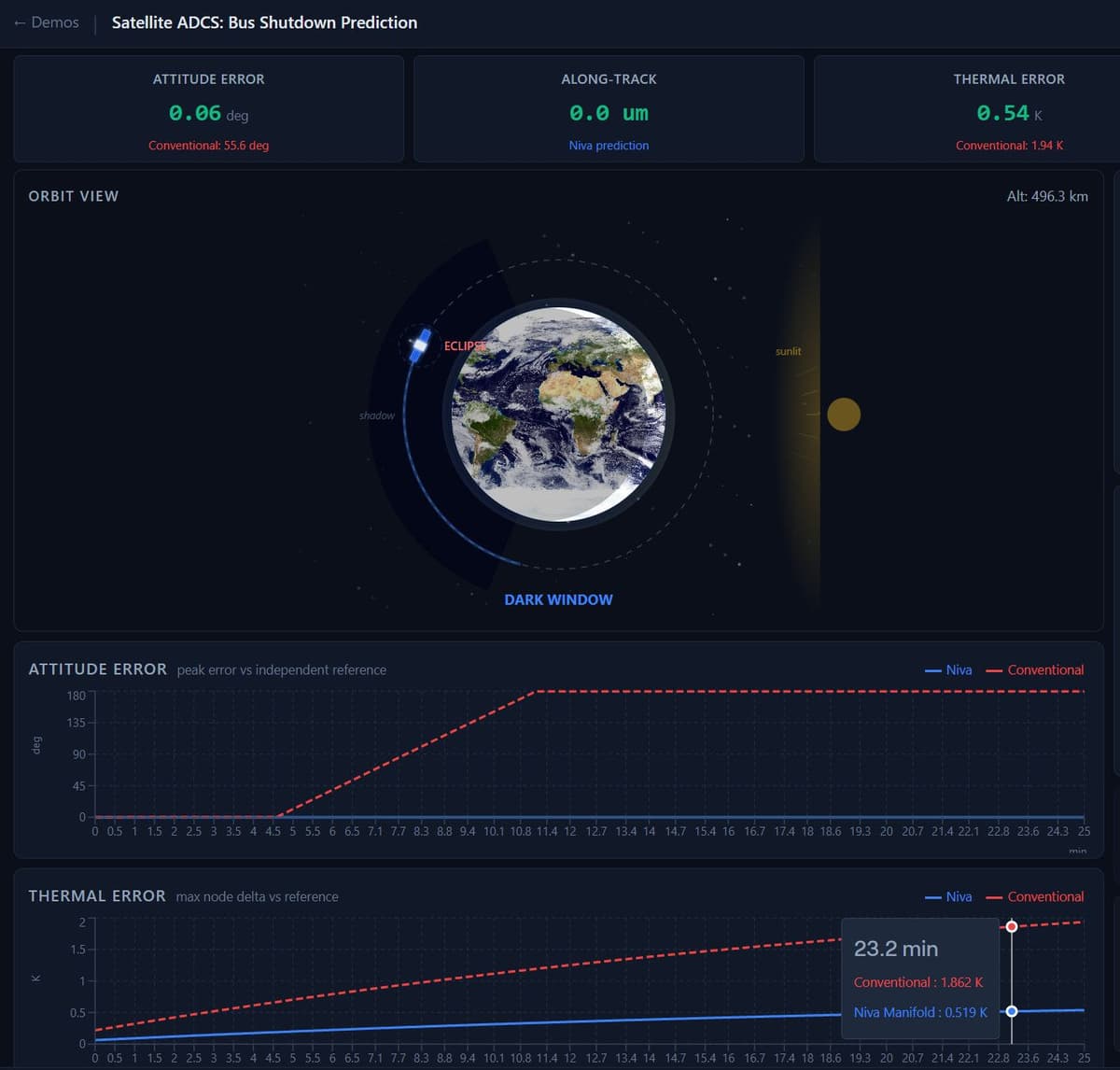Click the 0.54 K thermal value

[1009, 114]
